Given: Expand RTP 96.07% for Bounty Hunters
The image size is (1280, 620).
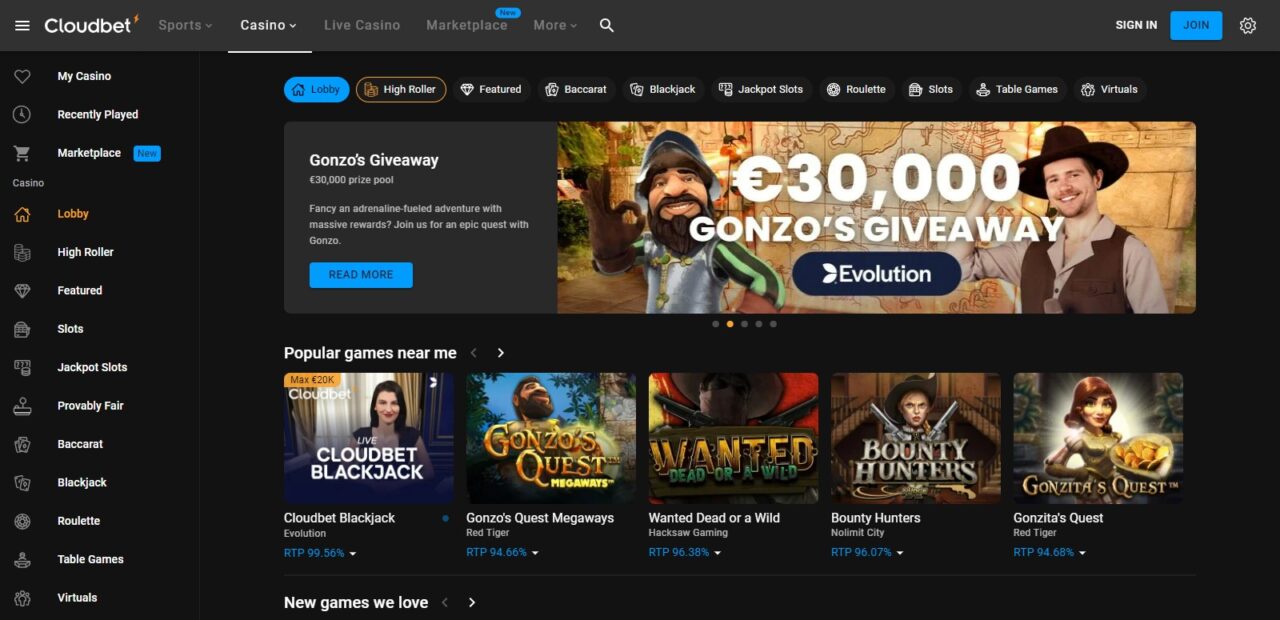Looking at the screenshot, I should (x=867, y=553).
